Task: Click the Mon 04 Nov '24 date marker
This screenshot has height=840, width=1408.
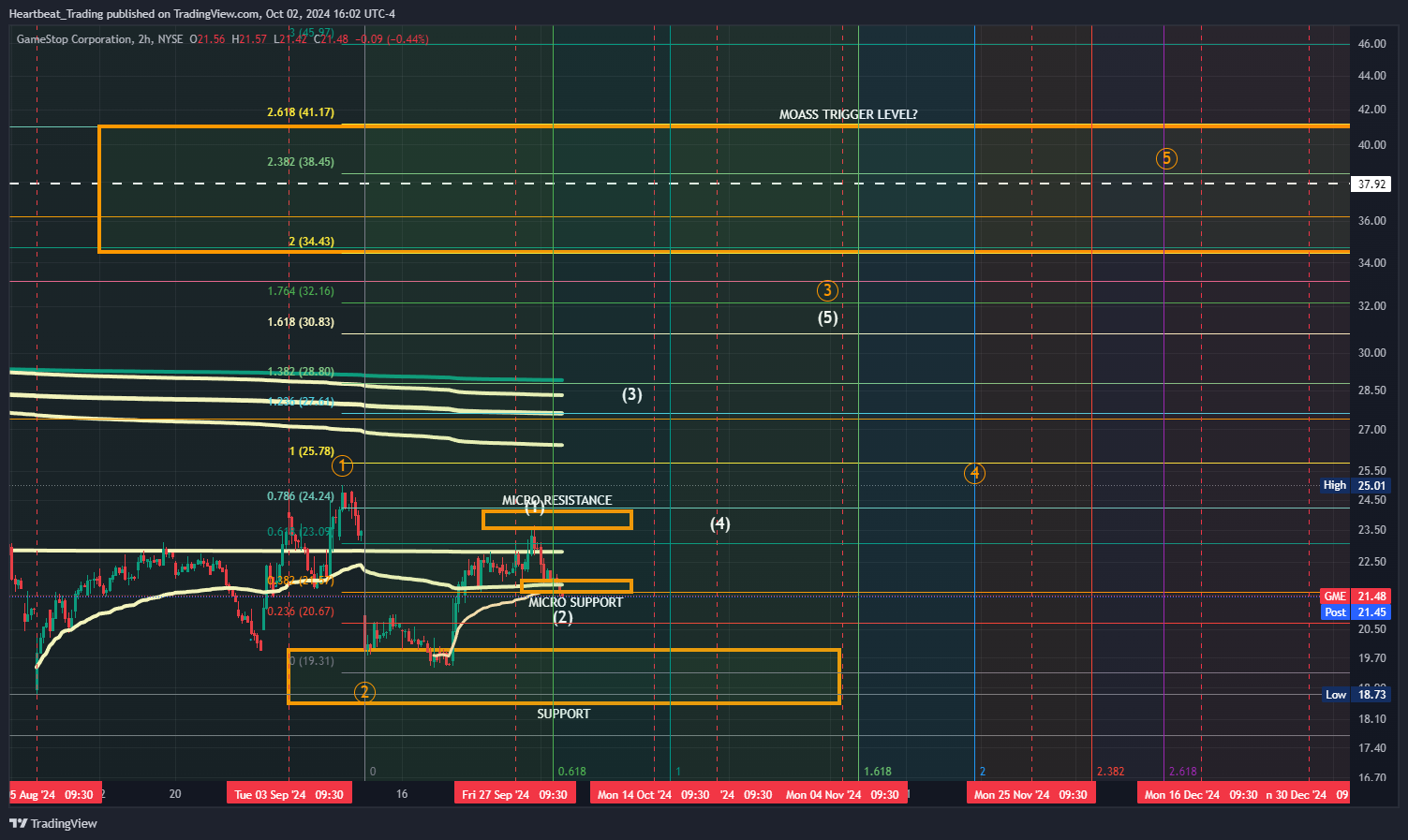Action: [x=843, y=794]
